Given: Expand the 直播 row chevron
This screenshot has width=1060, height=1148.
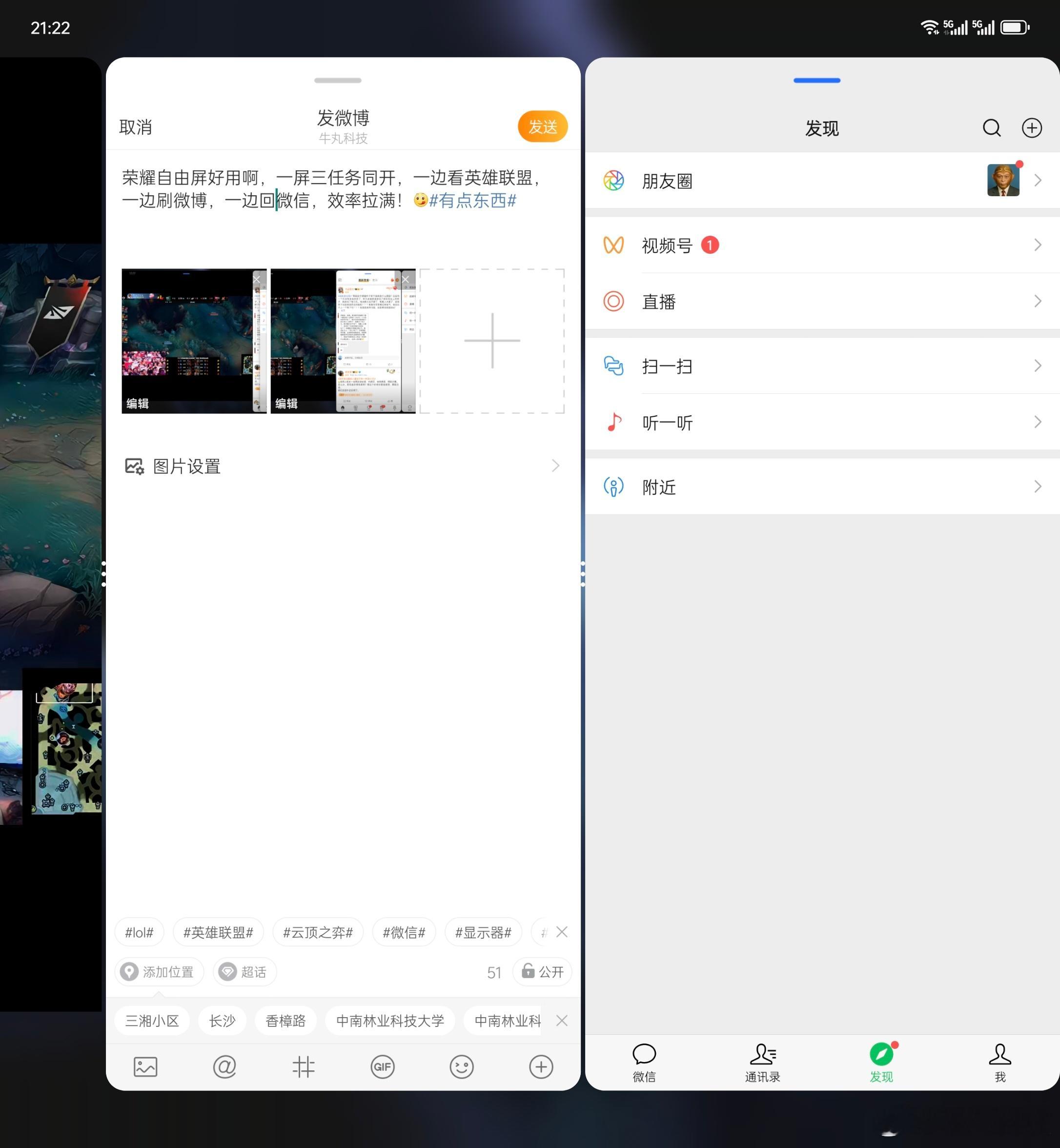Looking at the screenshot, I should coord(1038,301).
